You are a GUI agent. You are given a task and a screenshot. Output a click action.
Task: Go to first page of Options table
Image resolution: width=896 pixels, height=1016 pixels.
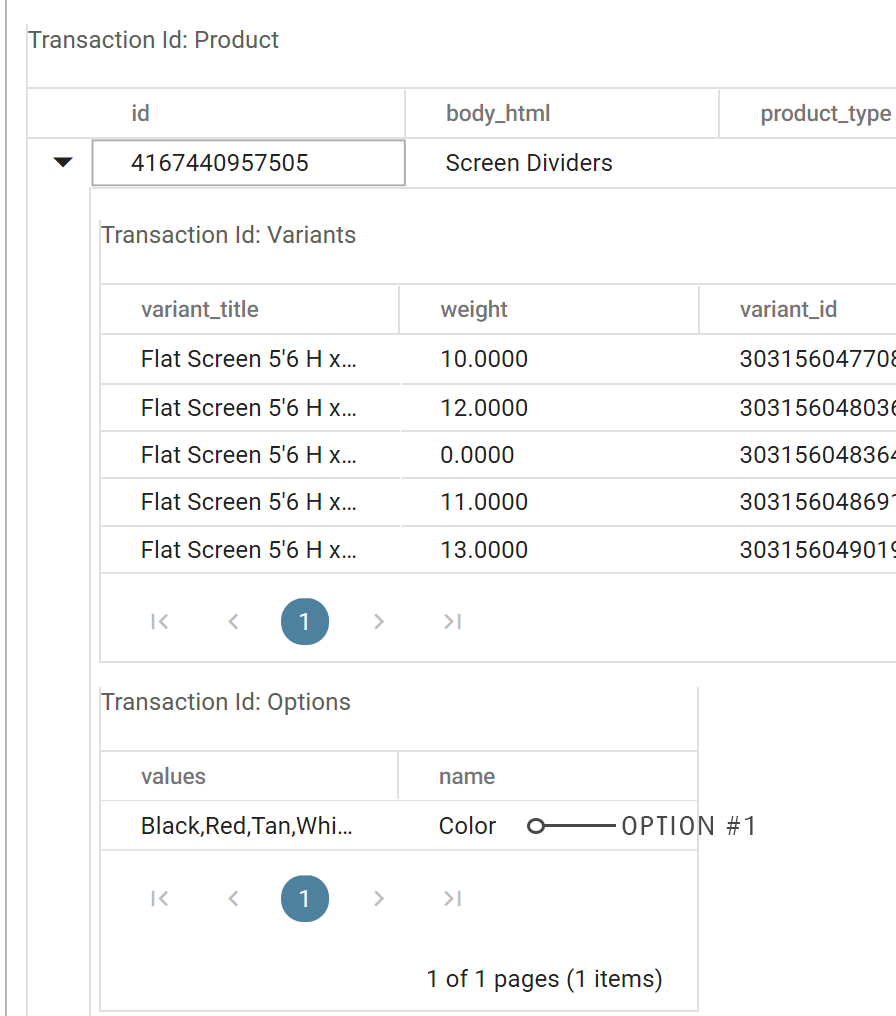[x=159, y=898]
